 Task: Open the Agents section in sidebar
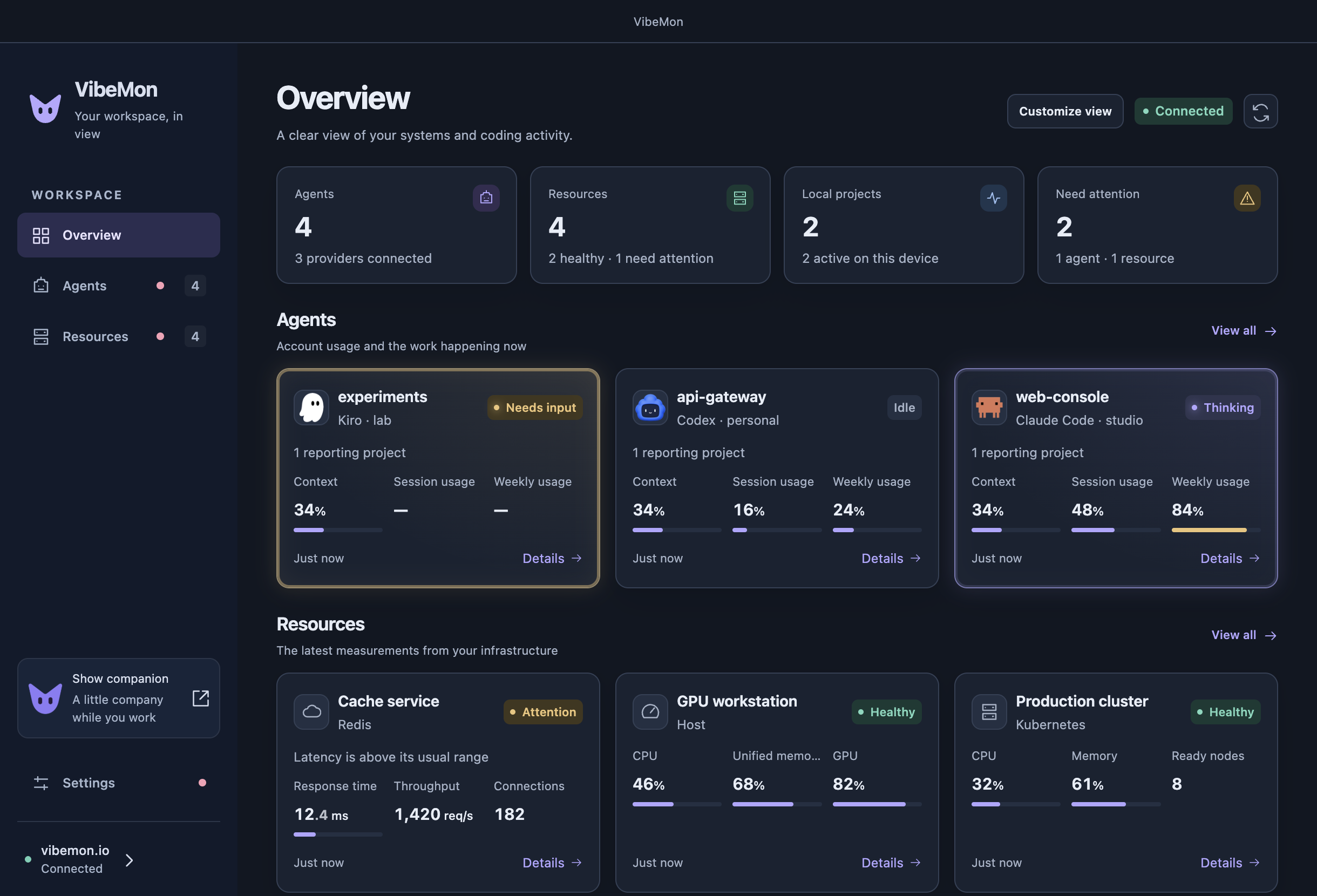point(118,285)
